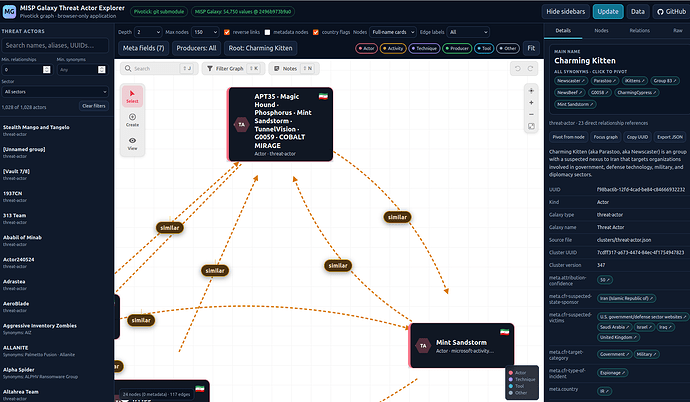Viewport: 690px width, 402px height.
Task: Click the Clear filters button
Action: click(x=94, y=106)
